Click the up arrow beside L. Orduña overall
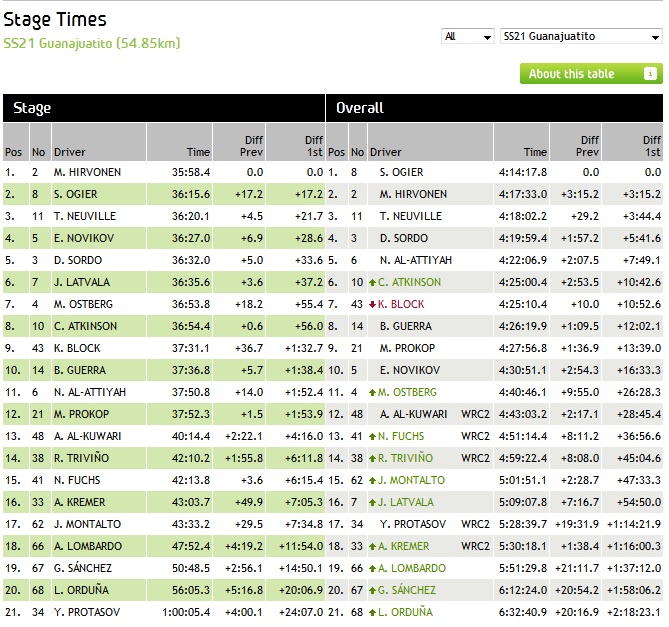 tap(373, 612)
